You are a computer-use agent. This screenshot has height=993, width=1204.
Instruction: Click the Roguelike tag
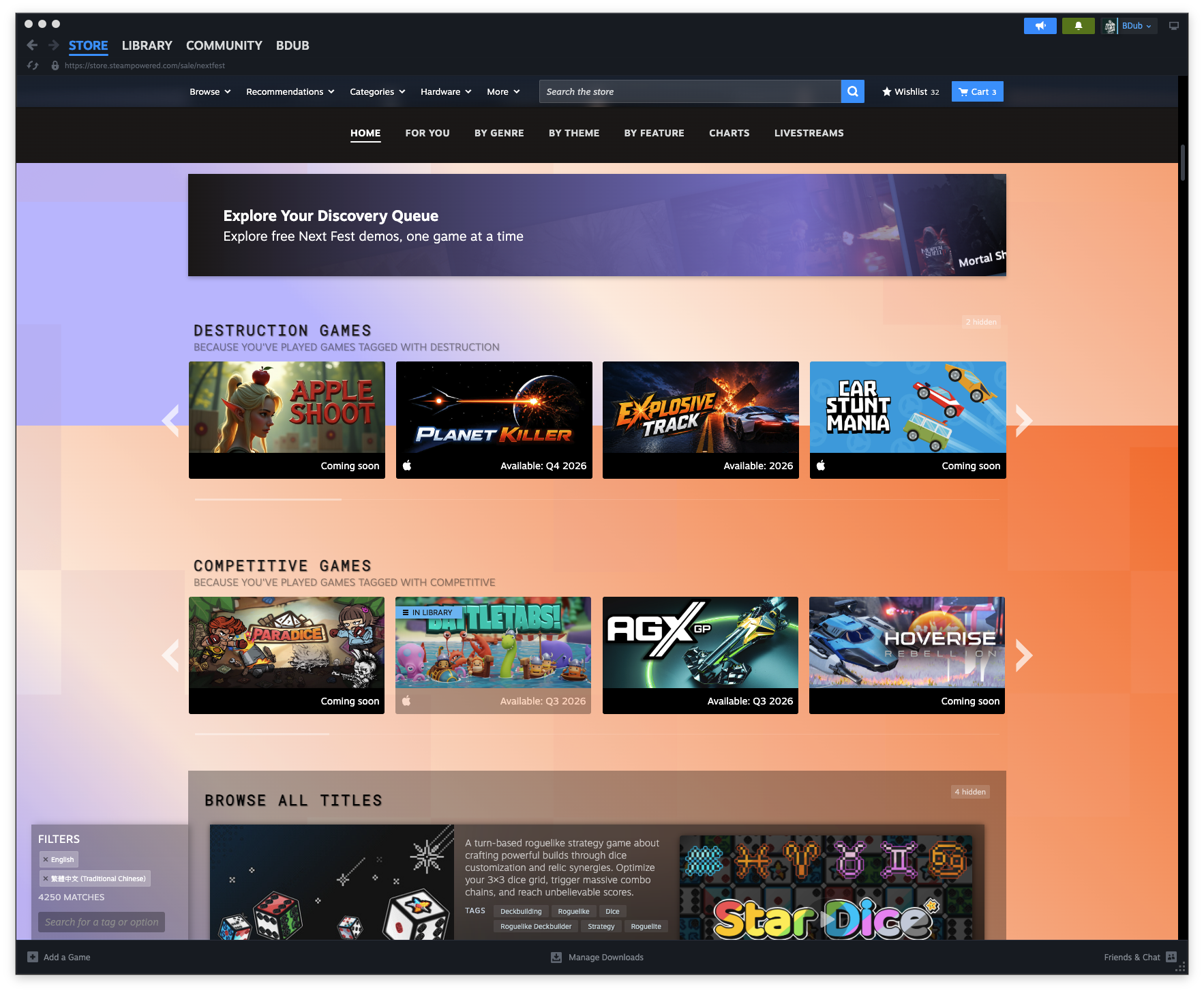[573, 911]
